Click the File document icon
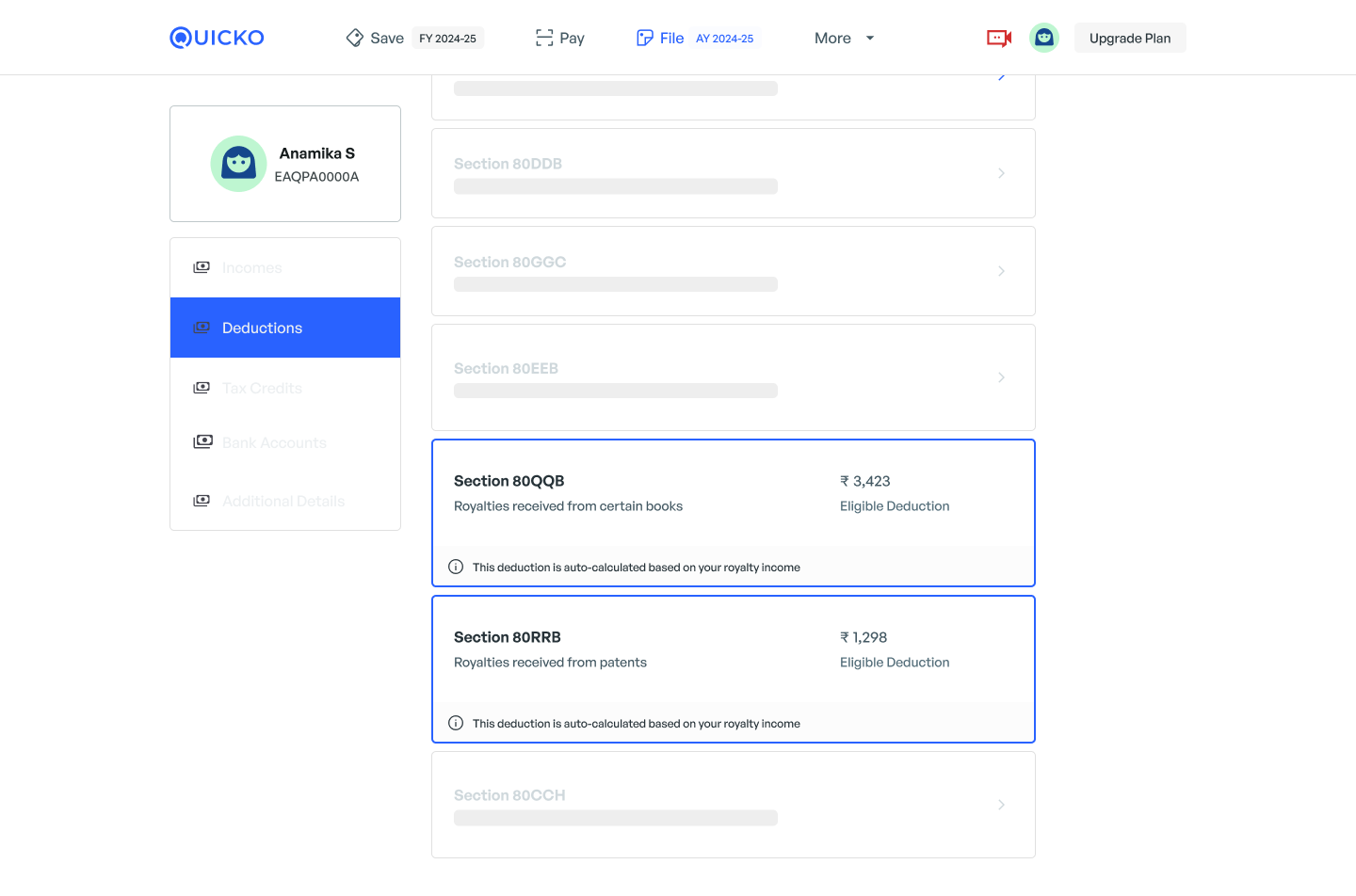Viewport: 1356px width, 896px height. click(x=645, y=38)
